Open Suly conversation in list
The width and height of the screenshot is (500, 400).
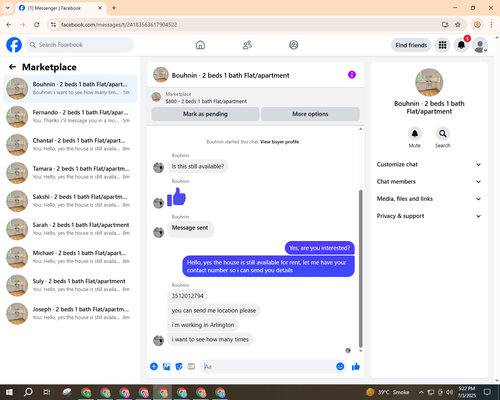(70, 286)
